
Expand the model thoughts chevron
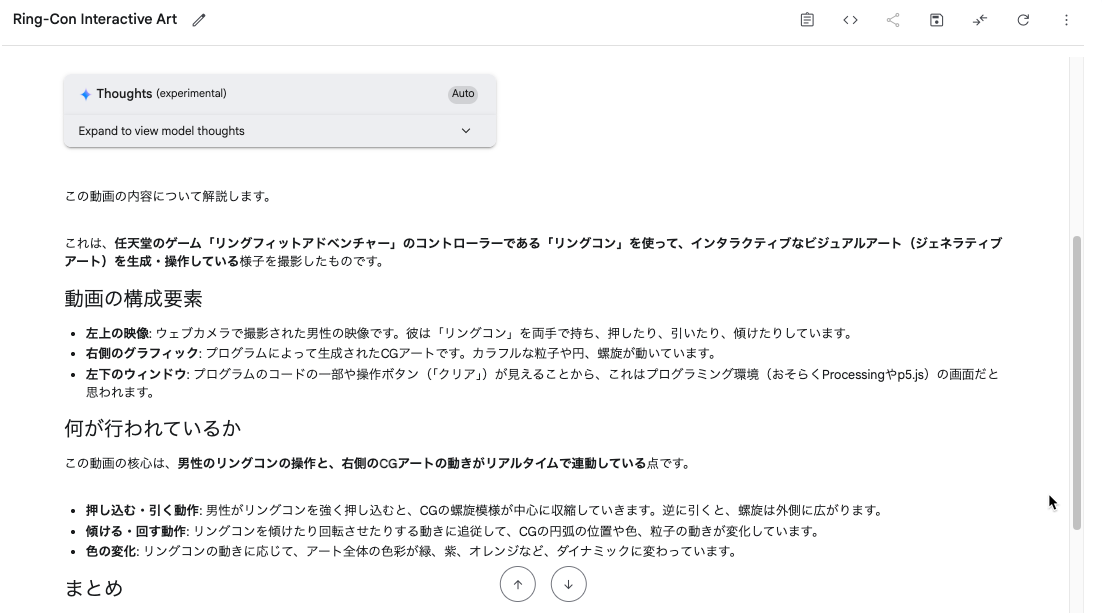[466, 131]
